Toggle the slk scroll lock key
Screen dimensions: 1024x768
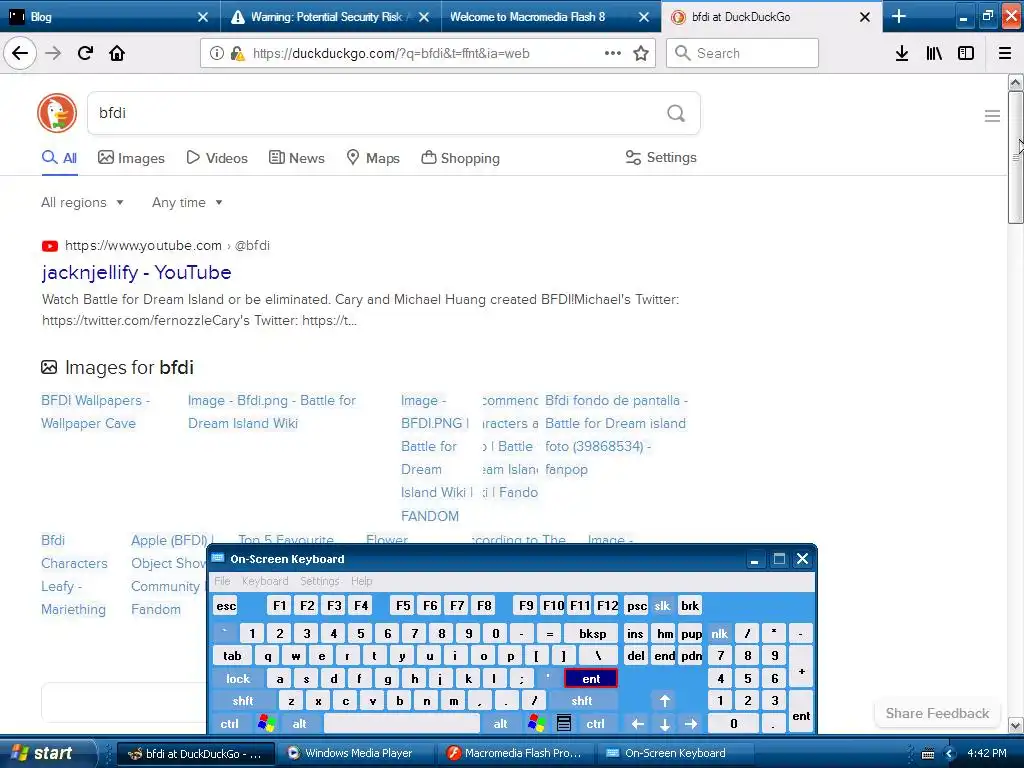pos(662,605)
